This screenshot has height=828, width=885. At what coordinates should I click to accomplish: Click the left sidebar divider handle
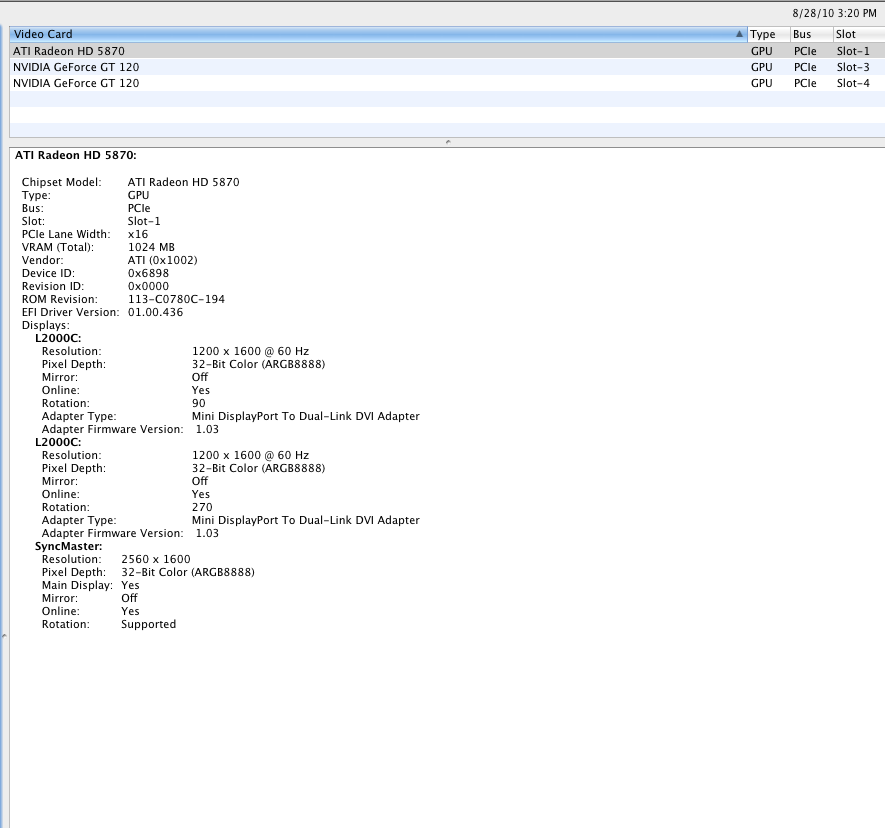pos(5,636)
